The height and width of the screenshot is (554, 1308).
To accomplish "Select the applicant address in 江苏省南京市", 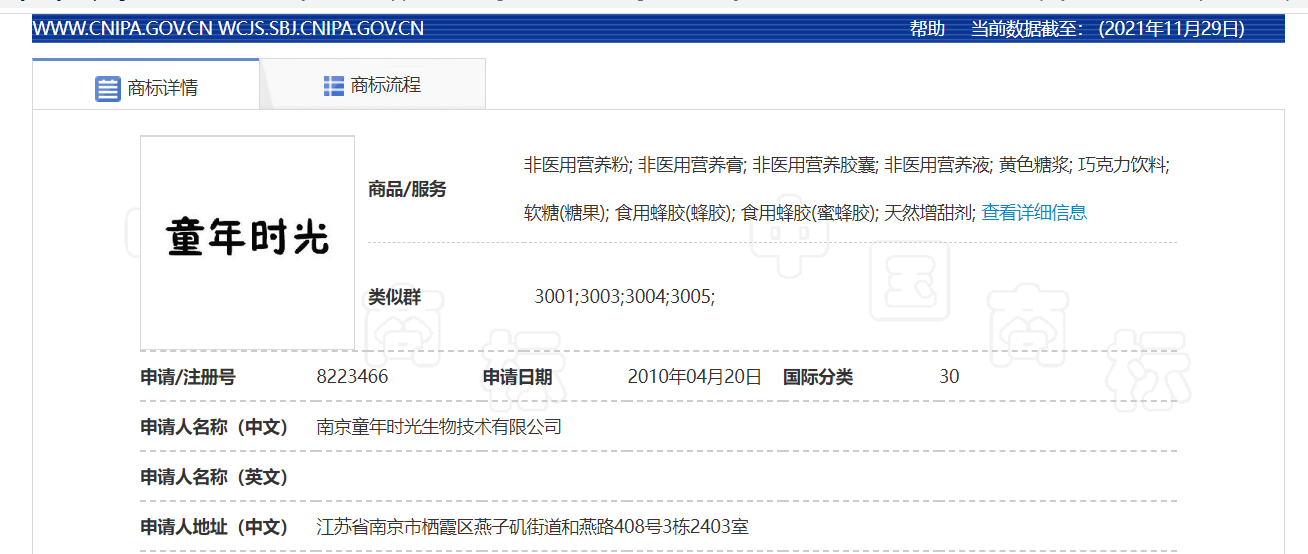I will click(533, 526).
